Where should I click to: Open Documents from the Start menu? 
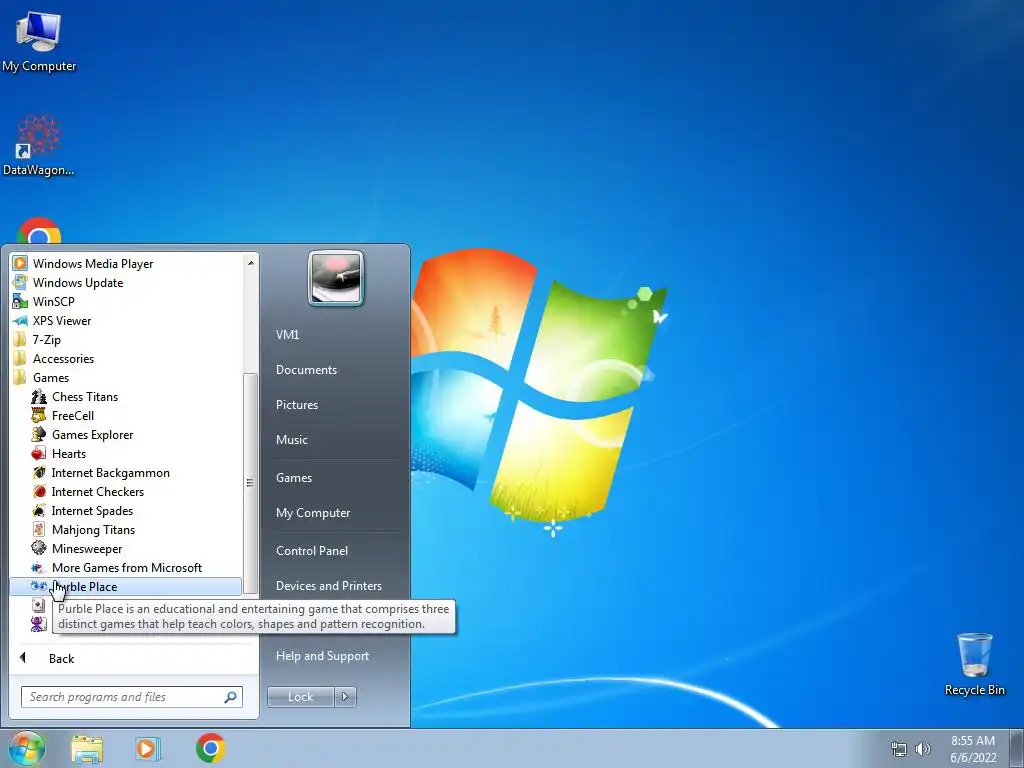click(x=306, y=370)
